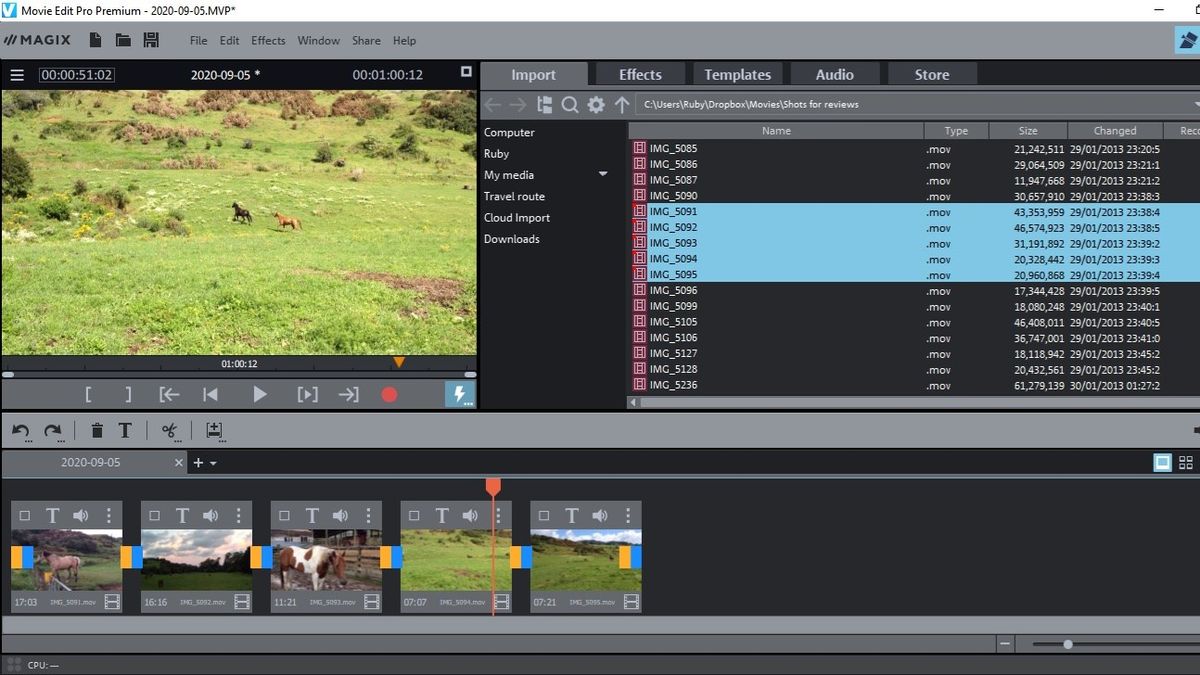Mute the audio of the IMG_5092 clip

coord(210,515)
